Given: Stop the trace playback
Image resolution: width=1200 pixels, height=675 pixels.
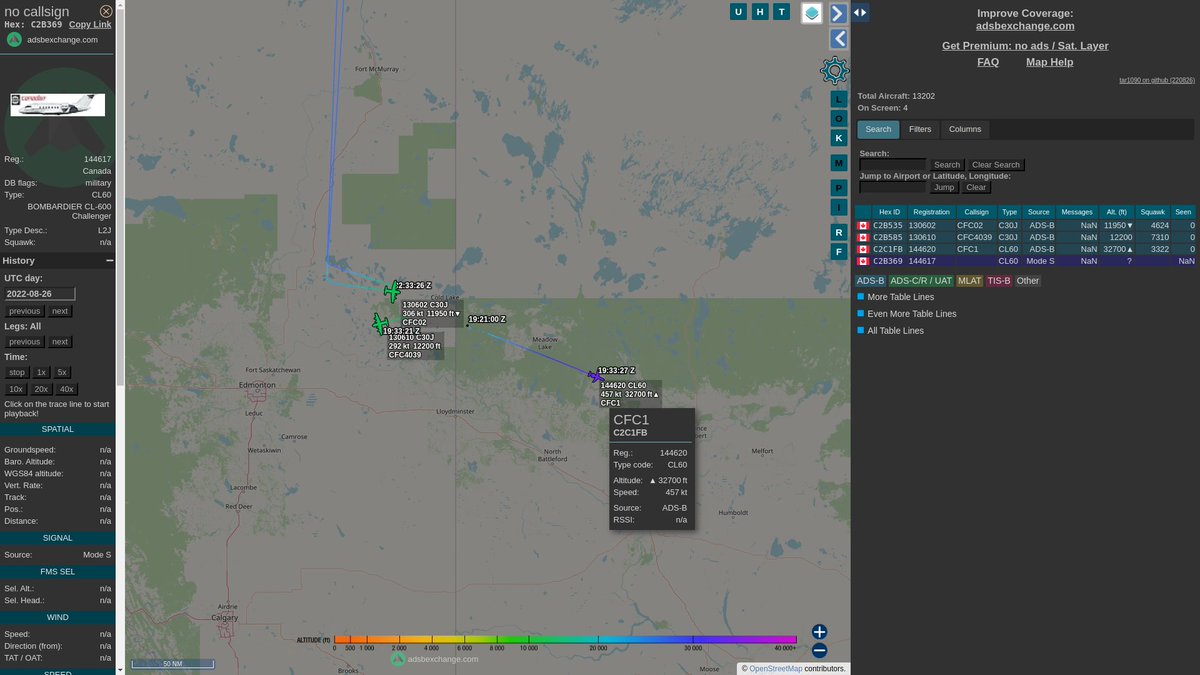Looking at the screenshot, I should pos(17,372).
